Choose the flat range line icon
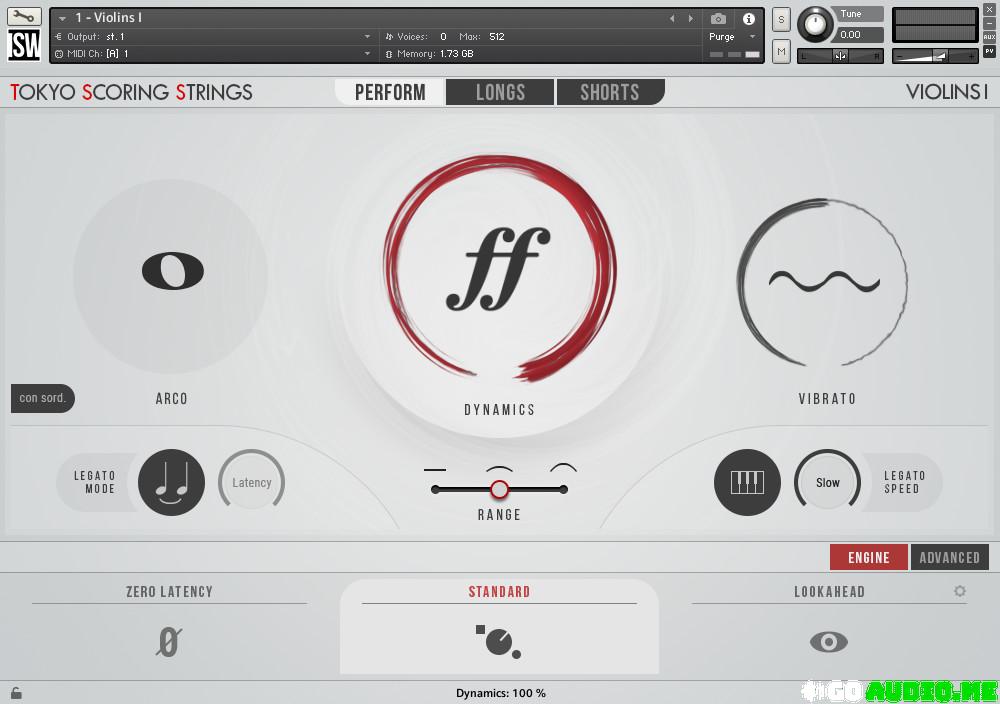The image size is (1000, 704). (x=435, y=470)
